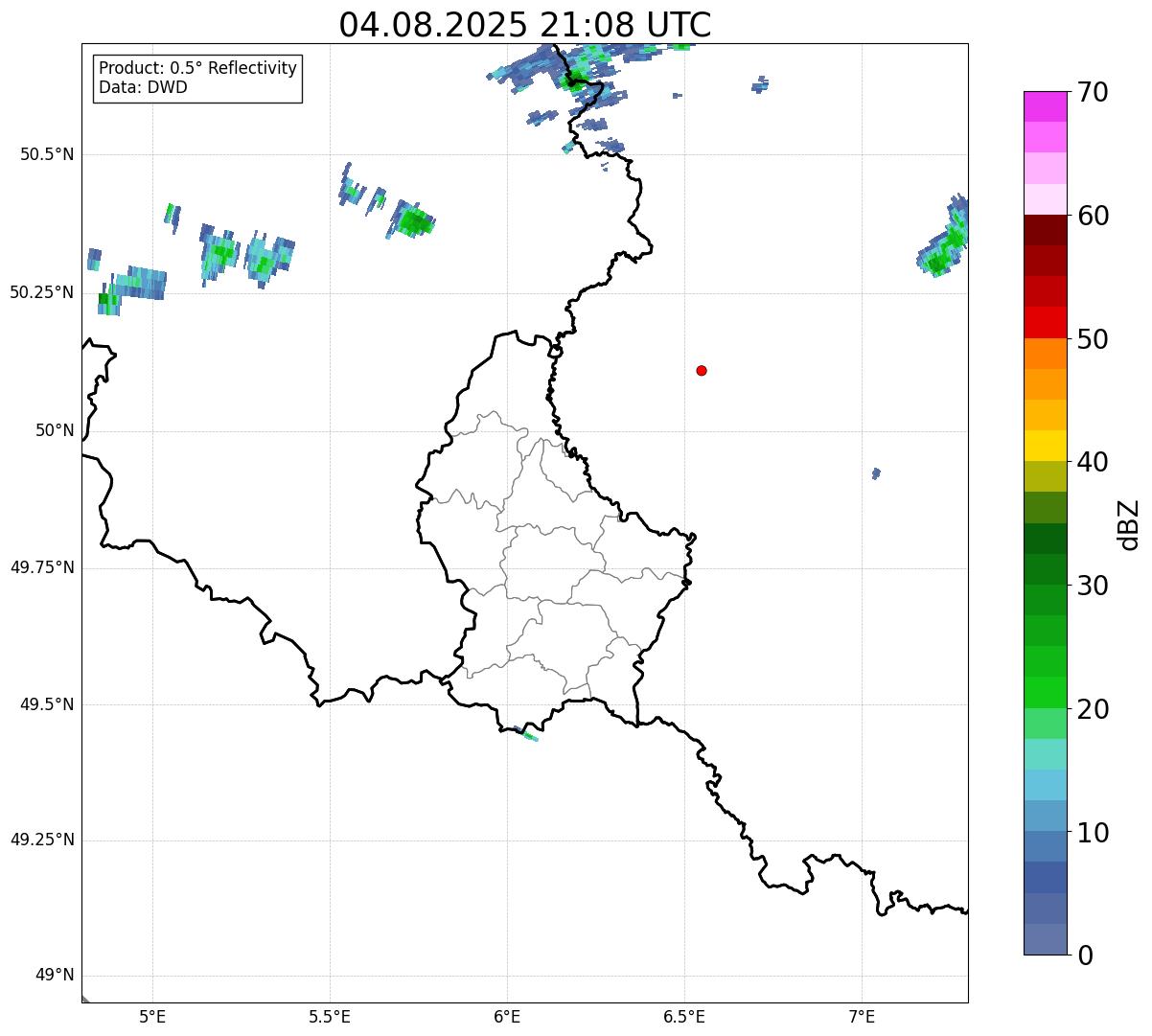Image resolution: width=1152 pixels, height=1036 pixels.
Task: Click the 6°E longitude label
Action: tap(507, 1017)
